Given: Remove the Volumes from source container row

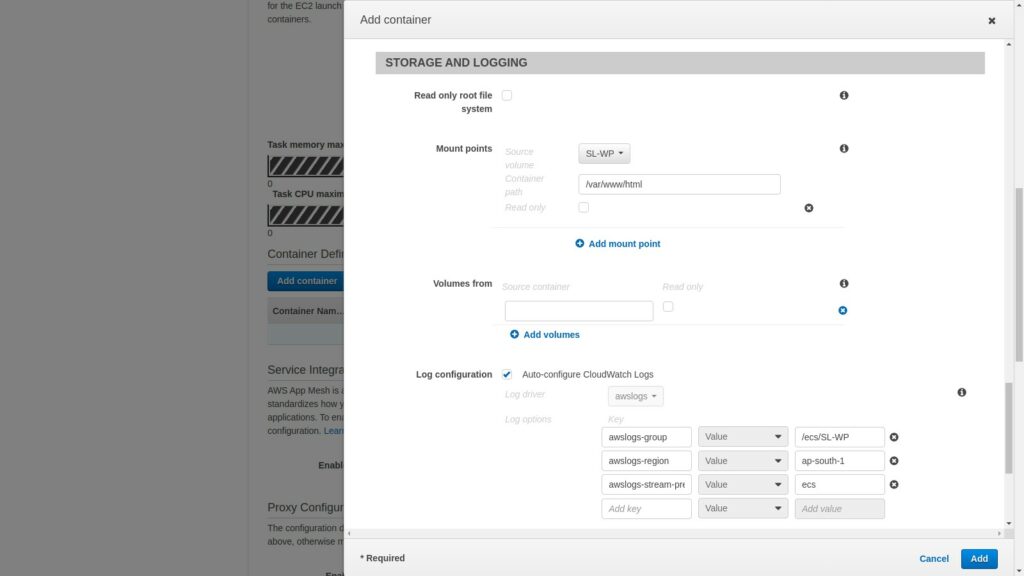Looking at the screenshot, I should tap(842, 310).
